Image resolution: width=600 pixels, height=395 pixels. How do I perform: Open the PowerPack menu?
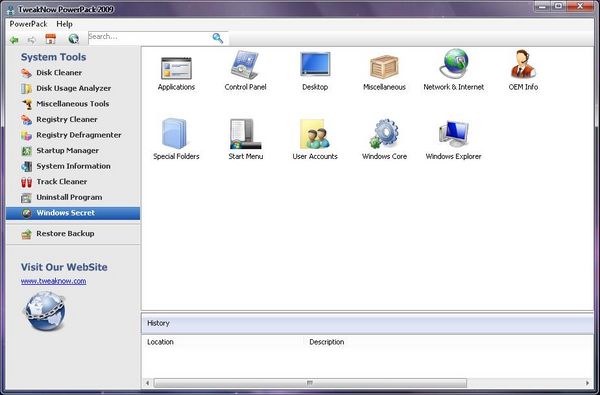coord(28,24)
